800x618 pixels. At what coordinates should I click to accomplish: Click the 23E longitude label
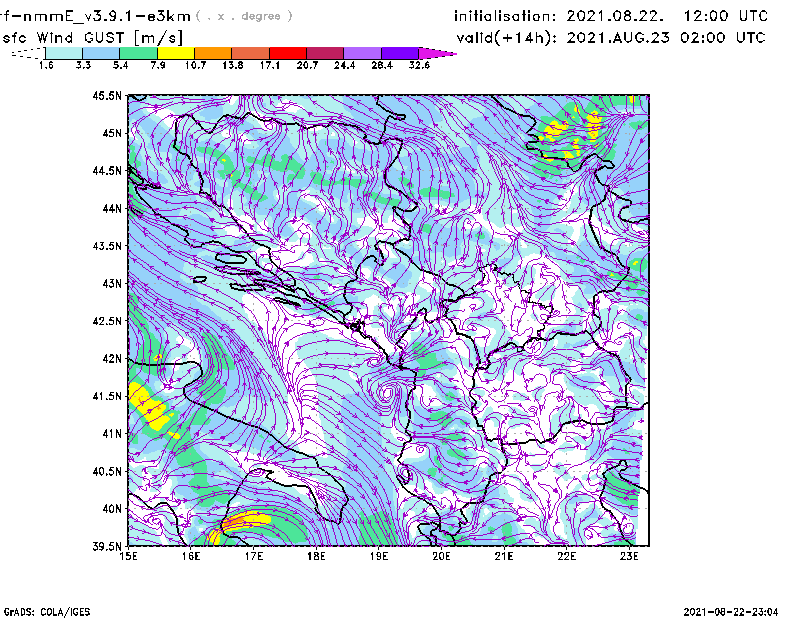629,556
